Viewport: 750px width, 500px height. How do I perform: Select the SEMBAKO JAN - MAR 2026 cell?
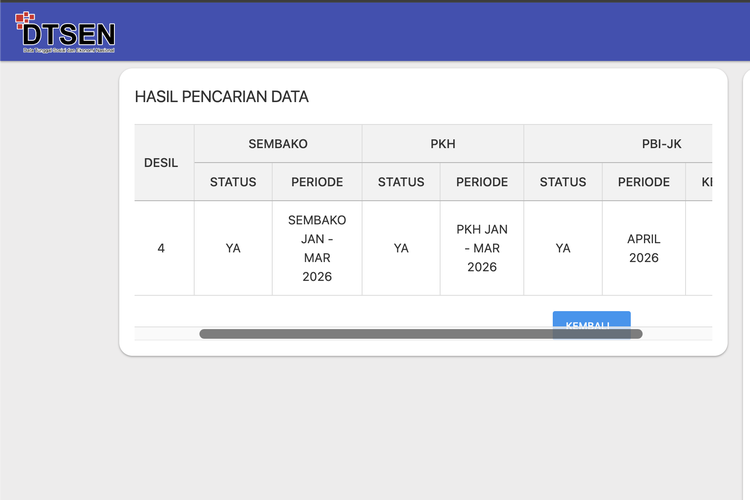point(317,248)
